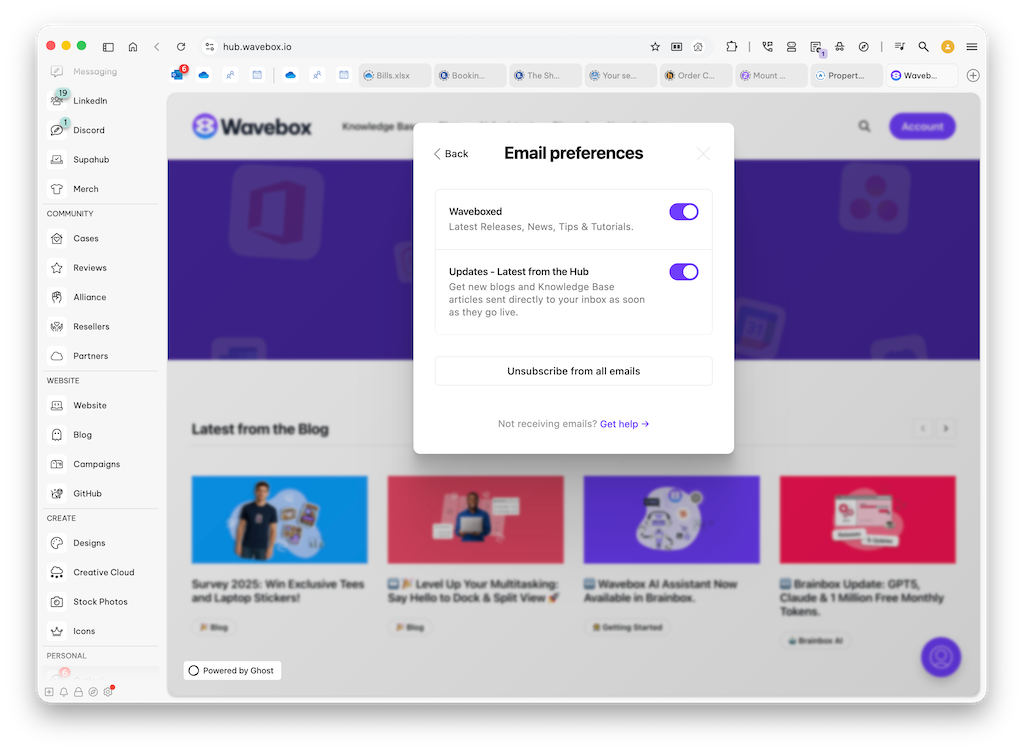Open the GitHub sidebar app
1024x752 pixels.
click(87, 493)
